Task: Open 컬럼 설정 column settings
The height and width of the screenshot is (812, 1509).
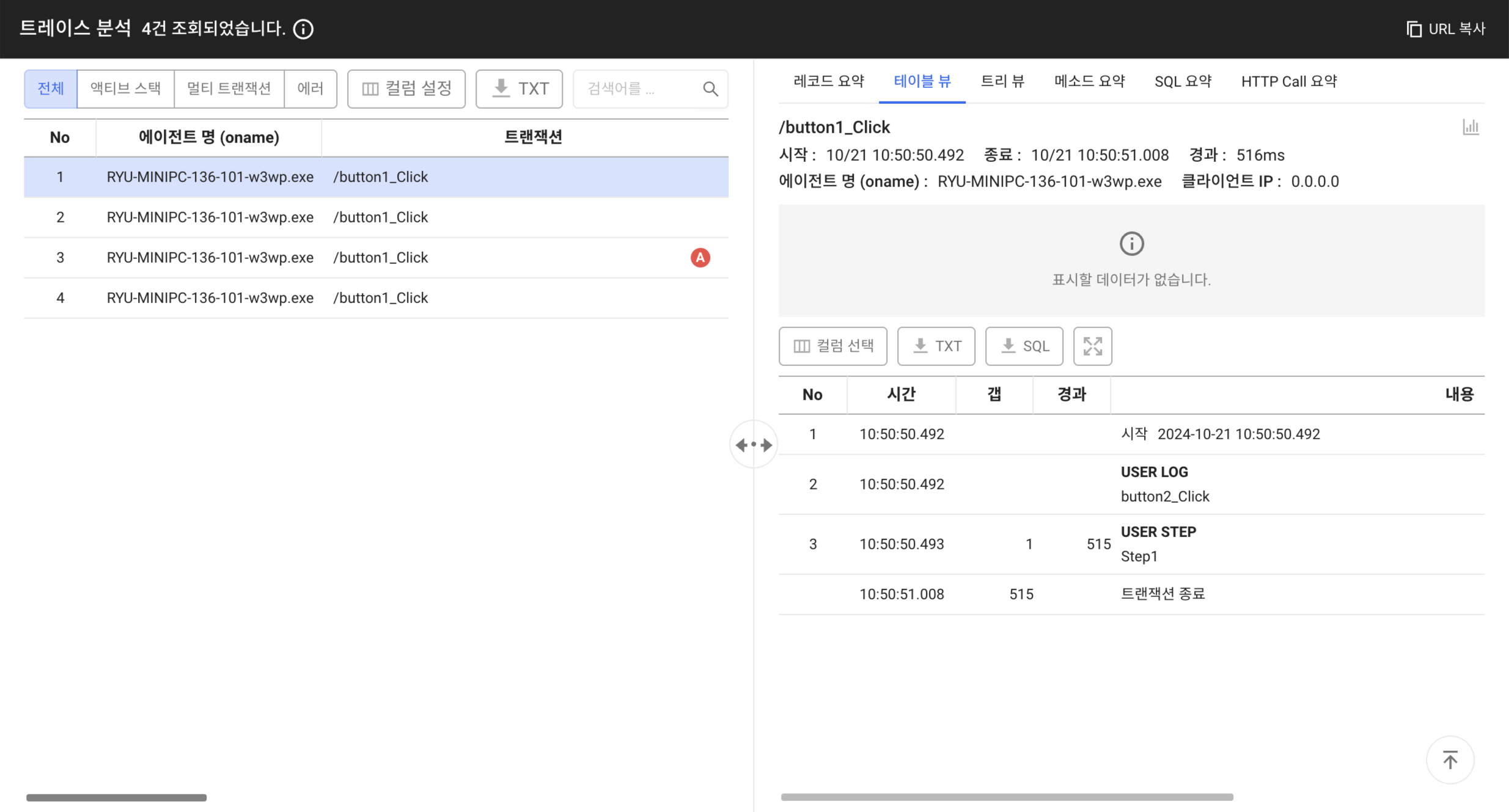Action: click(406, 89)
